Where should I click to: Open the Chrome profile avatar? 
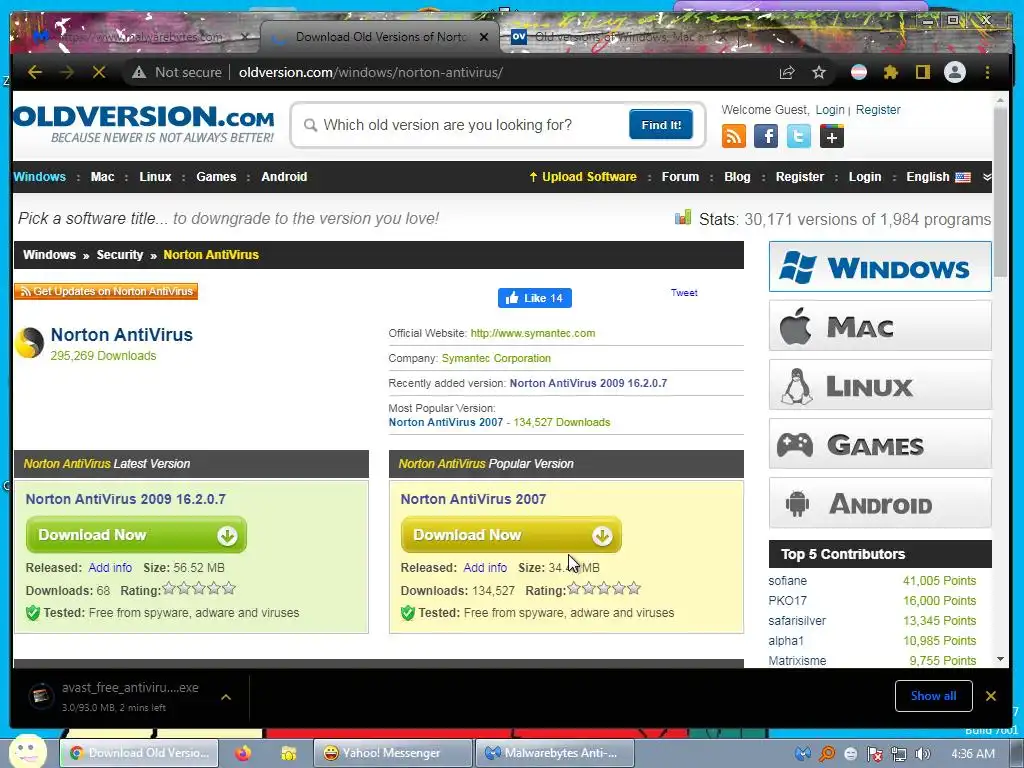(955, 72)
